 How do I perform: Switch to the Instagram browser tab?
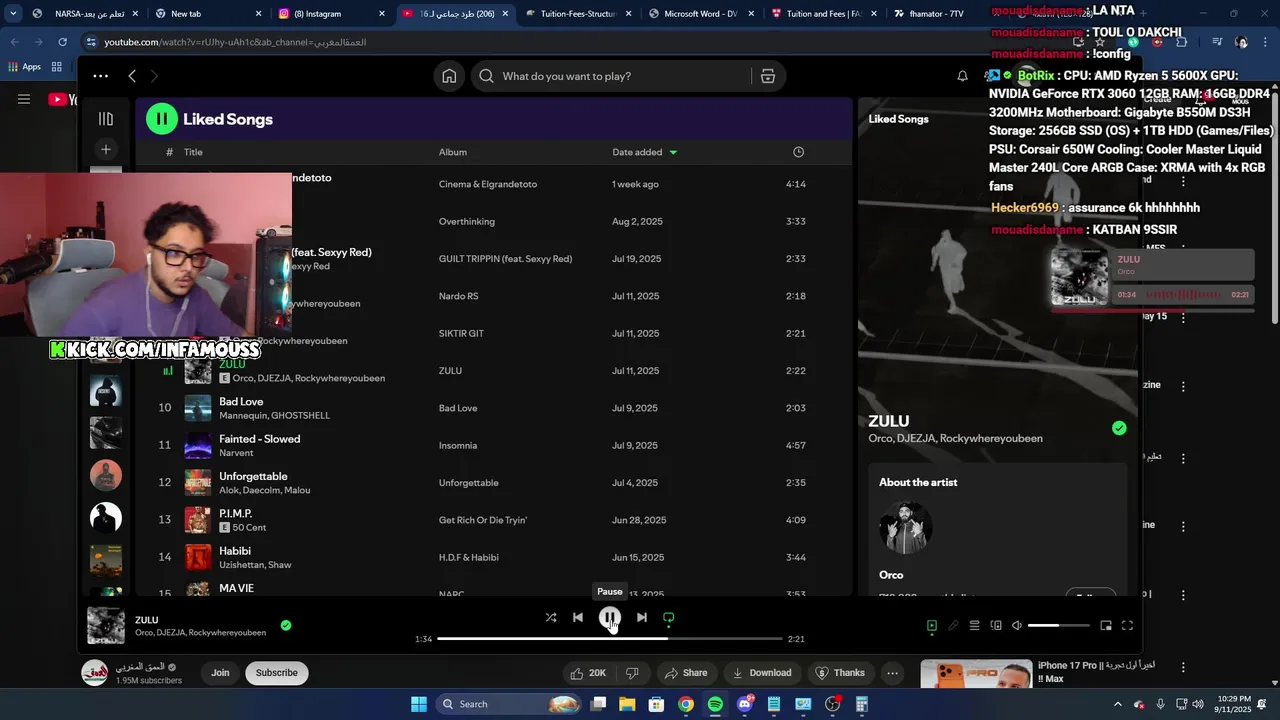point(332,14)
